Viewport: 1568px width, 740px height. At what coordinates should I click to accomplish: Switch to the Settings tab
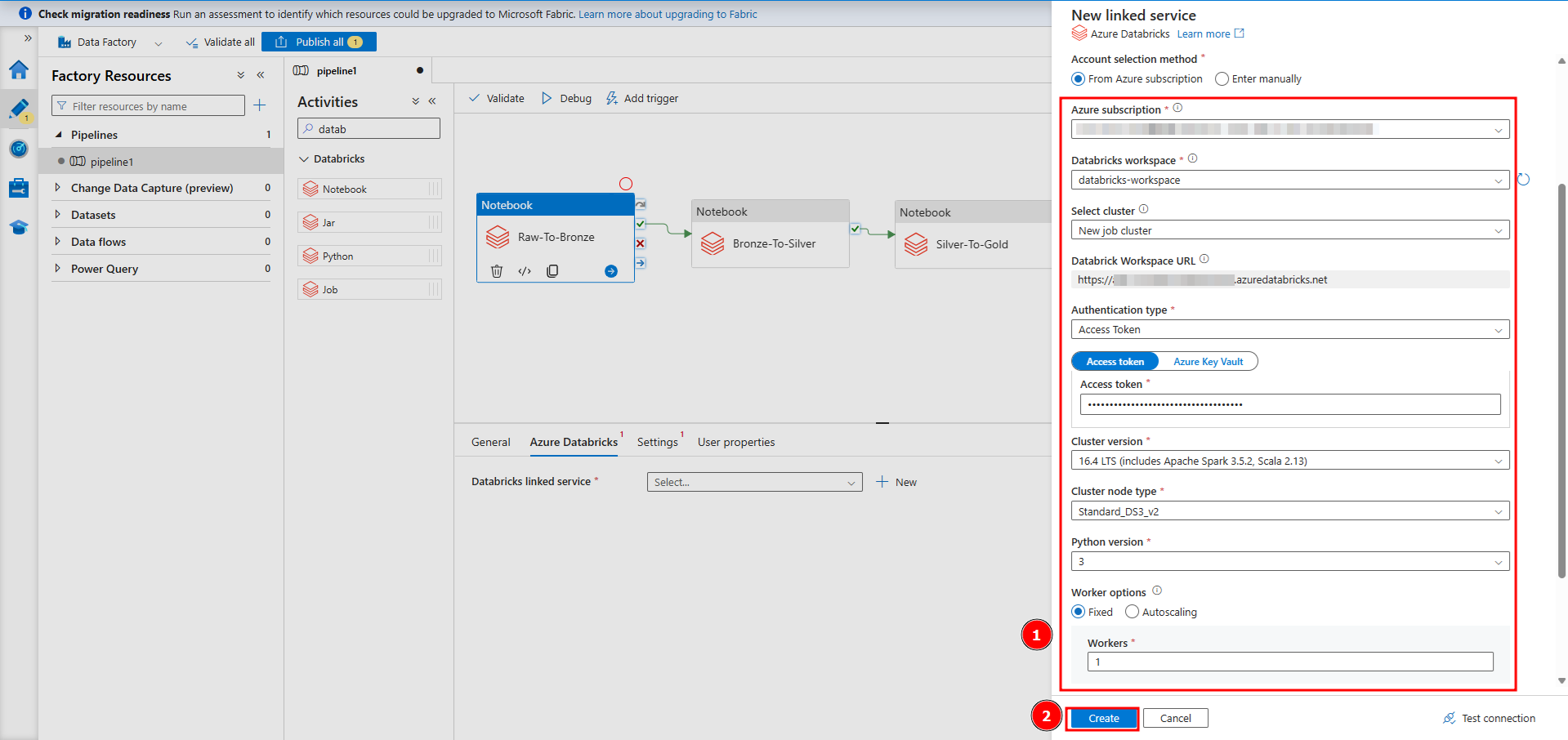[657, 442]
